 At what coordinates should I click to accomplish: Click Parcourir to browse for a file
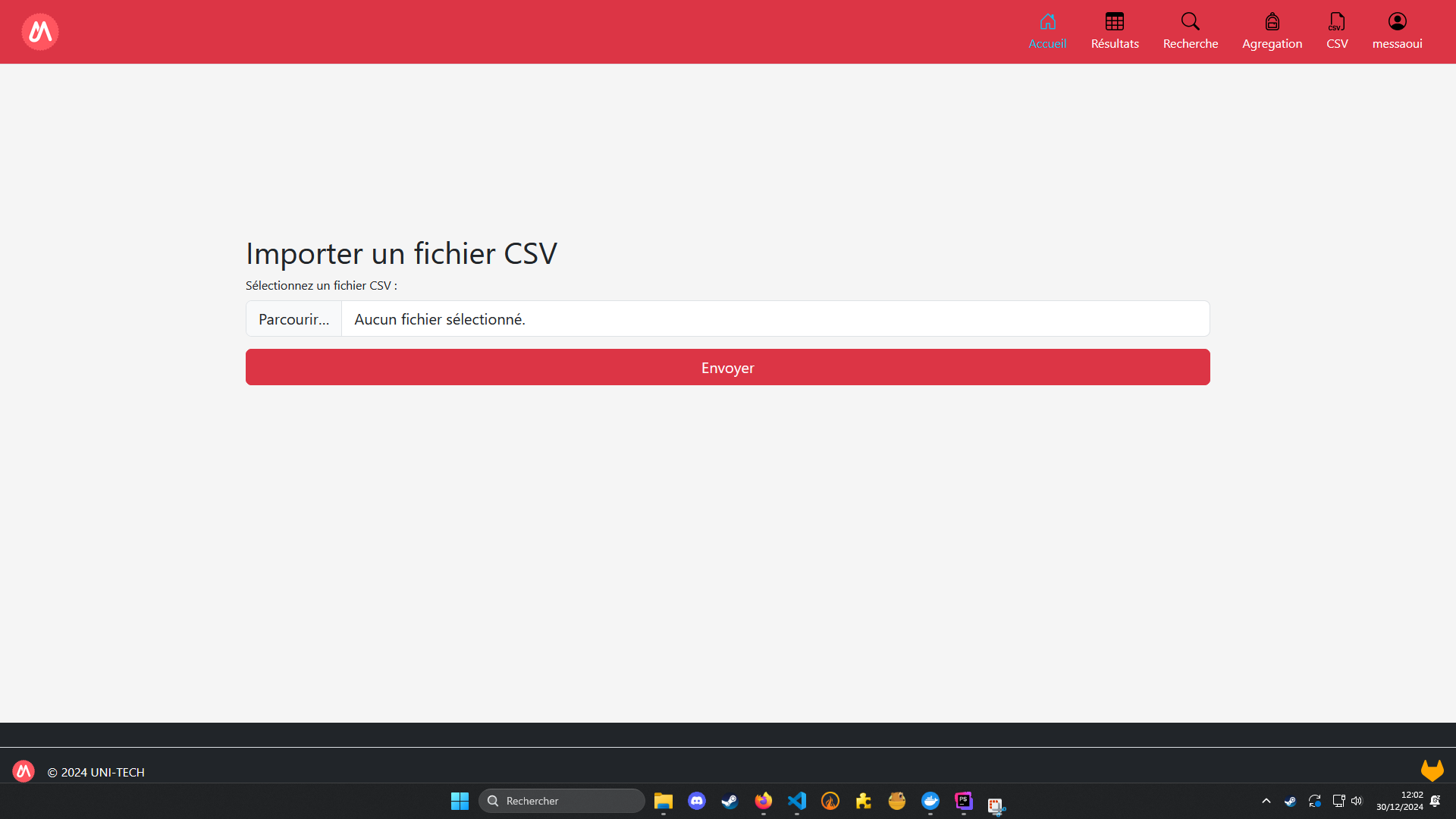click(x=294, y=319)
